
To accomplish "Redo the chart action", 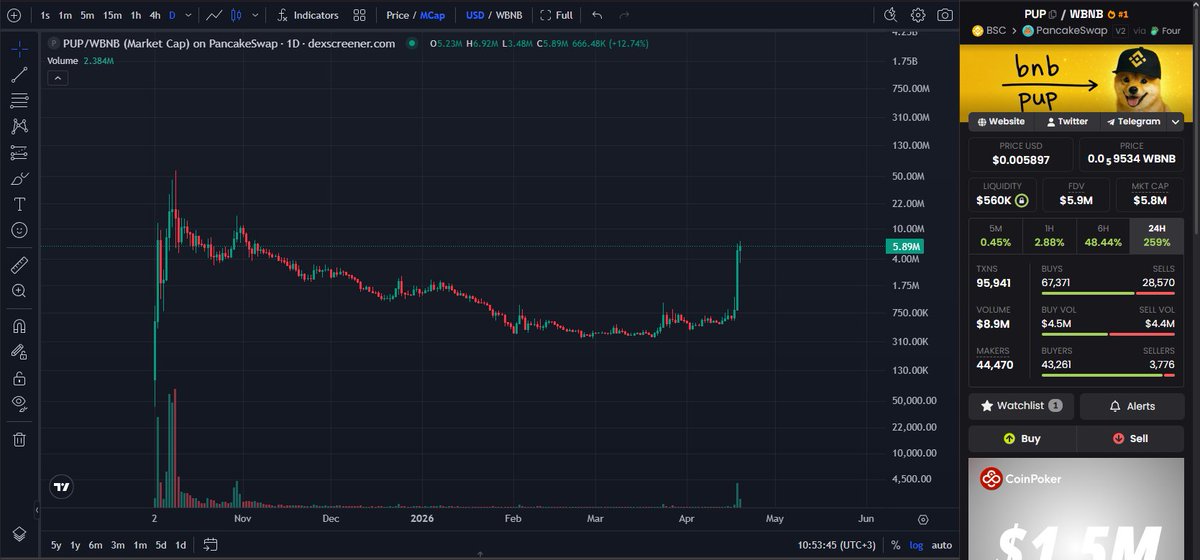I will [625, 15].
